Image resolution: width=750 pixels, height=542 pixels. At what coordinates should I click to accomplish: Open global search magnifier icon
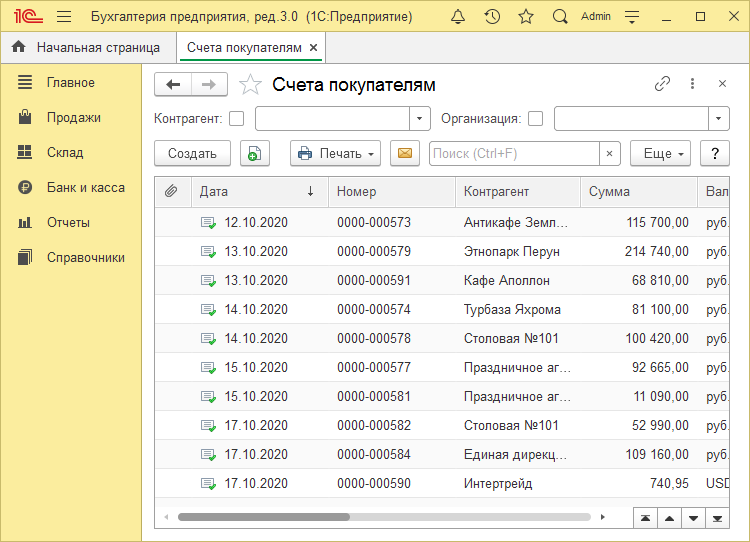560,17
